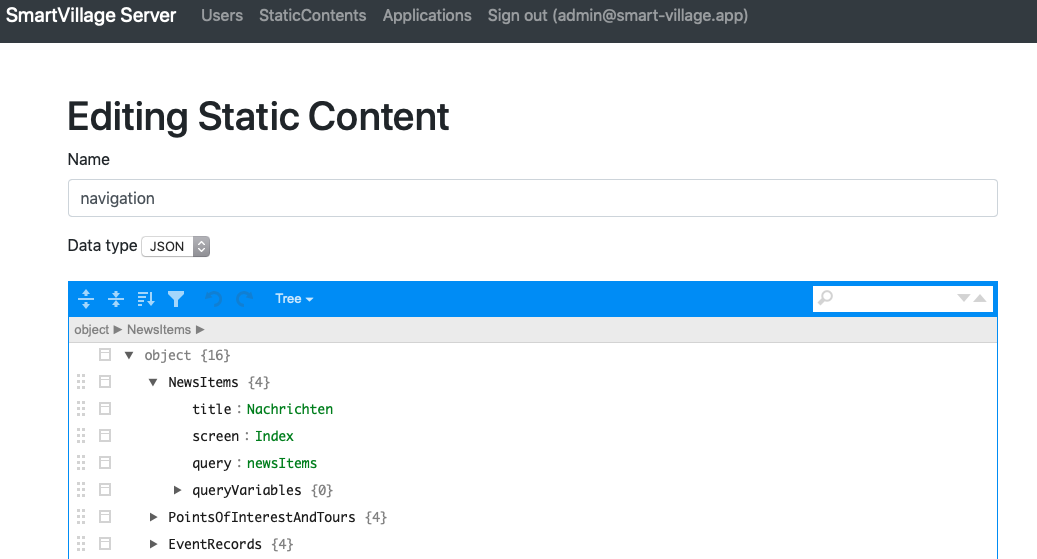Expand the PointsOfInterestAndTours node
The height and width of the screenshot is (559, 1037).
pyautogui.click(x=153, y=517)
